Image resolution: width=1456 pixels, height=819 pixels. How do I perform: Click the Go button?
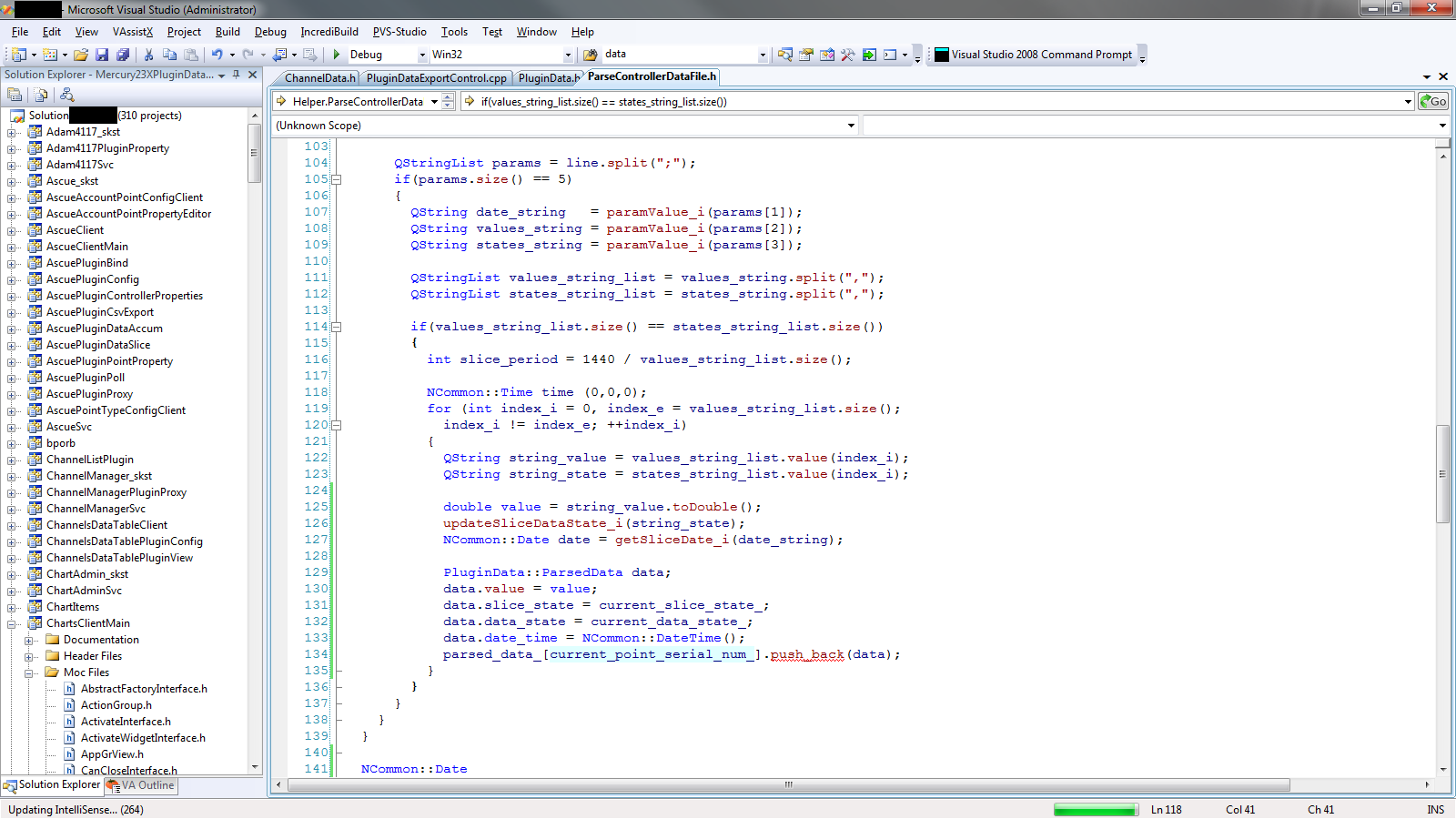(1433, 101)
